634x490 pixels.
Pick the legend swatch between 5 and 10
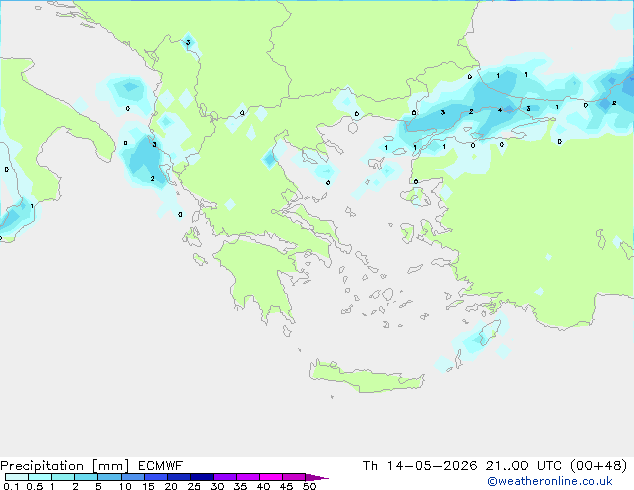[109, 477]
